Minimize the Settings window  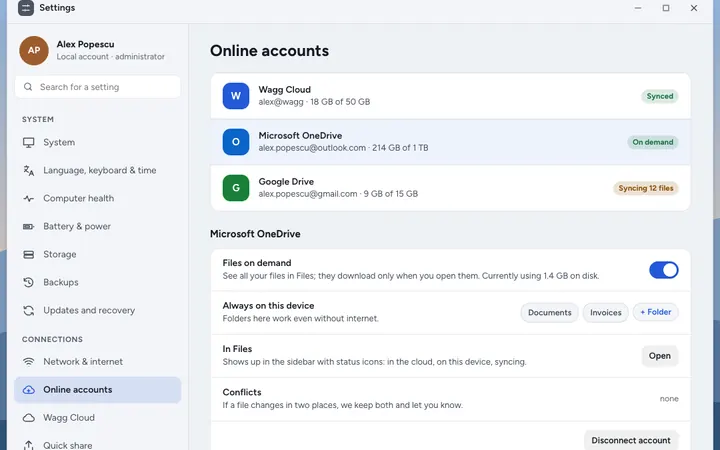coord(638,8)
